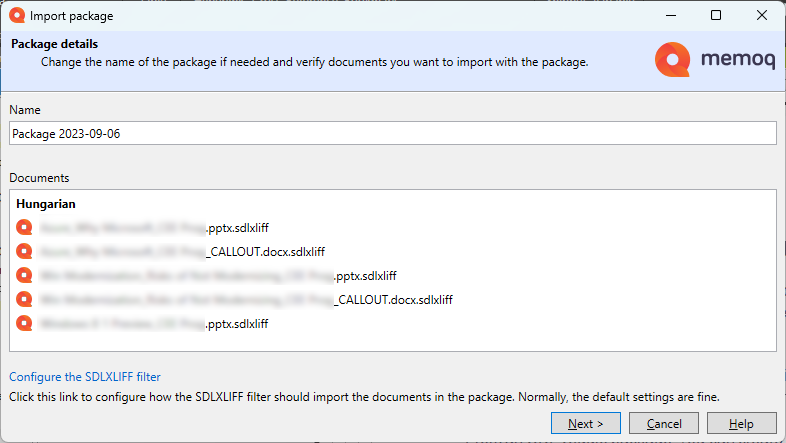
Task: Click the memoQ icon of the third listed document
Action: point(24,276)
